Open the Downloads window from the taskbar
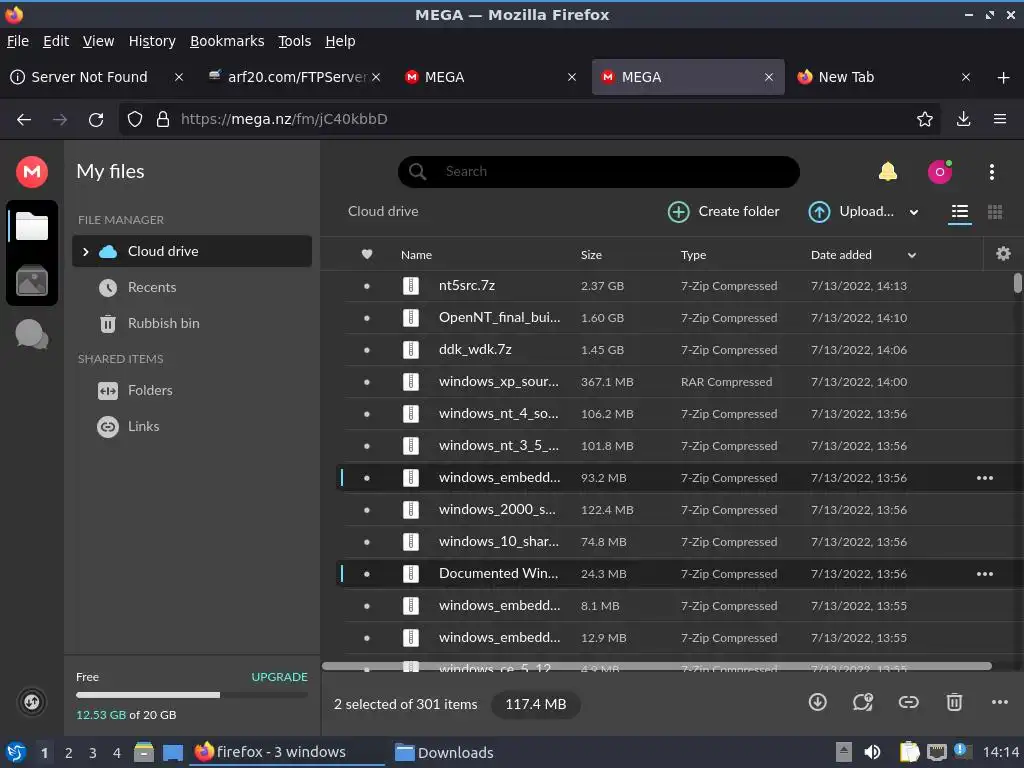Viewport: 1024px width, 768px height. tap(445, 753)
